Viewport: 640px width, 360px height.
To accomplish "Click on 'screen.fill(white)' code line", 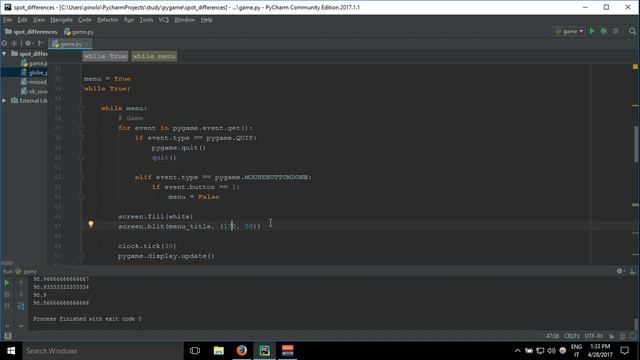I will pyautogui.click(x=155, y=216).
